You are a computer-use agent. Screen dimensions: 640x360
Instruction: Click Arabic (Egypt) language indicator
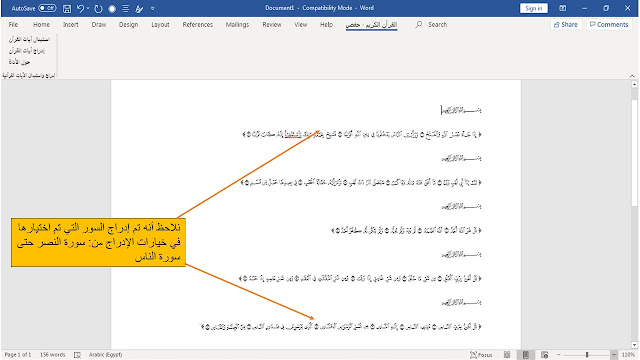(x=106, y=355)
